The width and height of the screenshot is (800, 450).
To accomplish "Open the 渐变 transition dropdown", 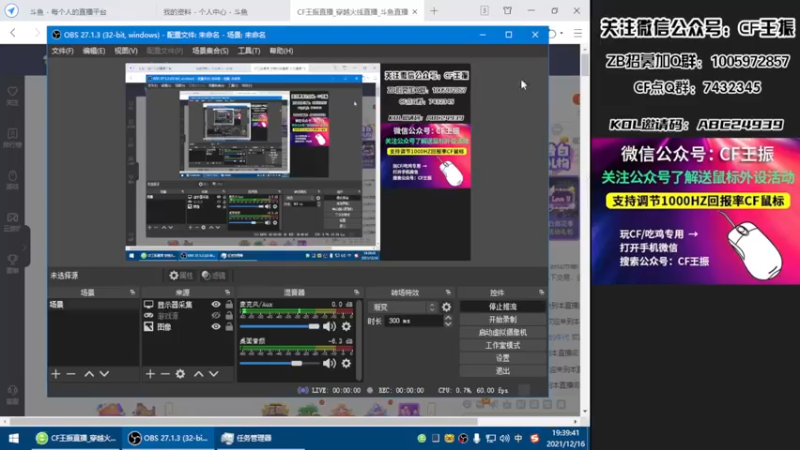I will point(403,307).
